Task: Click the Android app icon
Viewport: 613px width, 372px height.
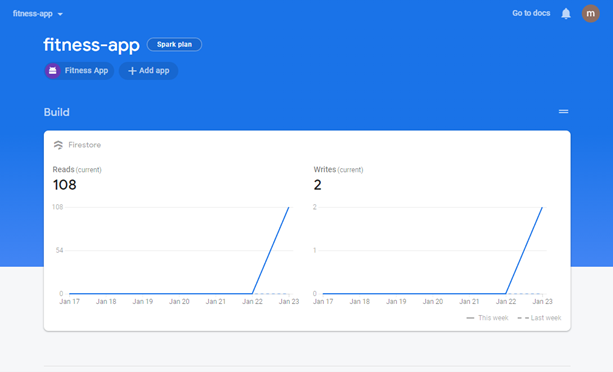Action: [x=53, y=71]
